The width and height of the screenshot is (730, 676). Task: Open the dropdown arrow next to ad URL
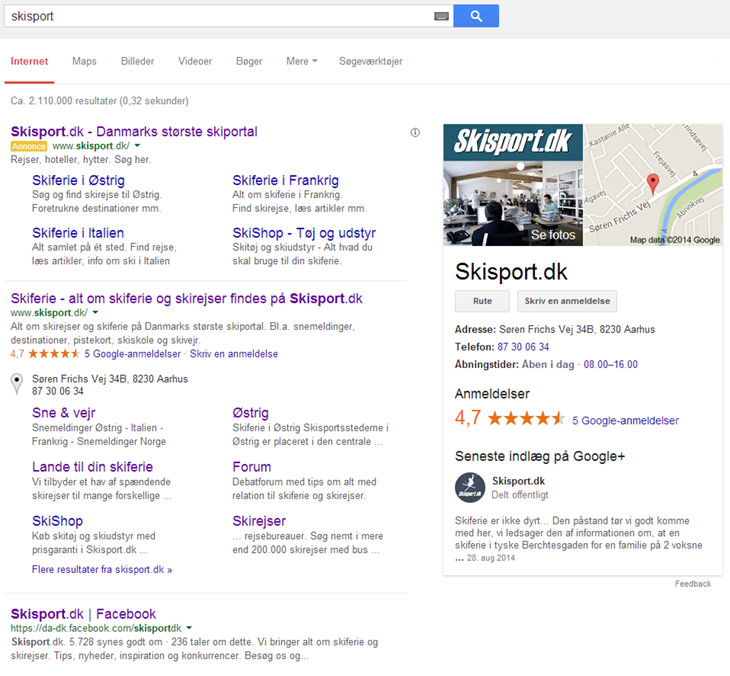point(137,146)
